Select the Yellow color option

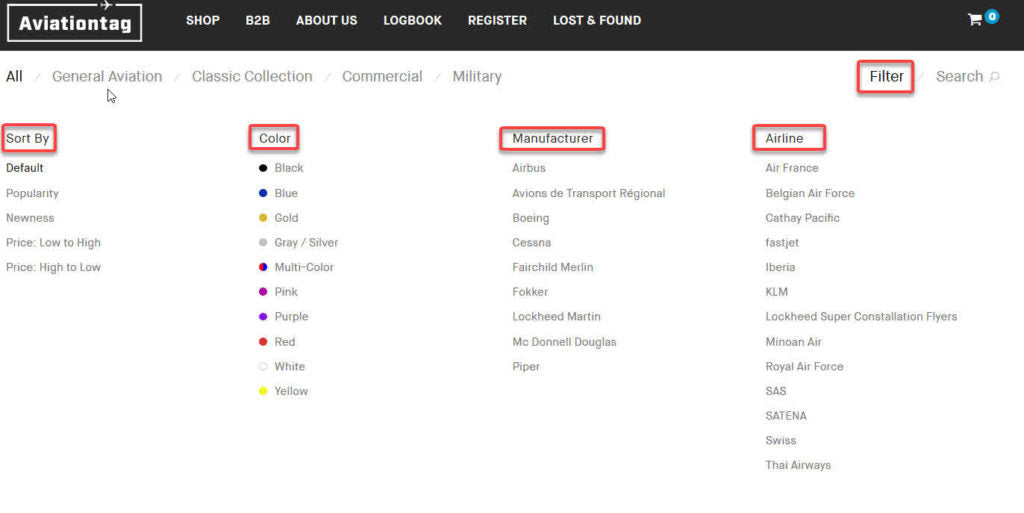click(283, 391)
